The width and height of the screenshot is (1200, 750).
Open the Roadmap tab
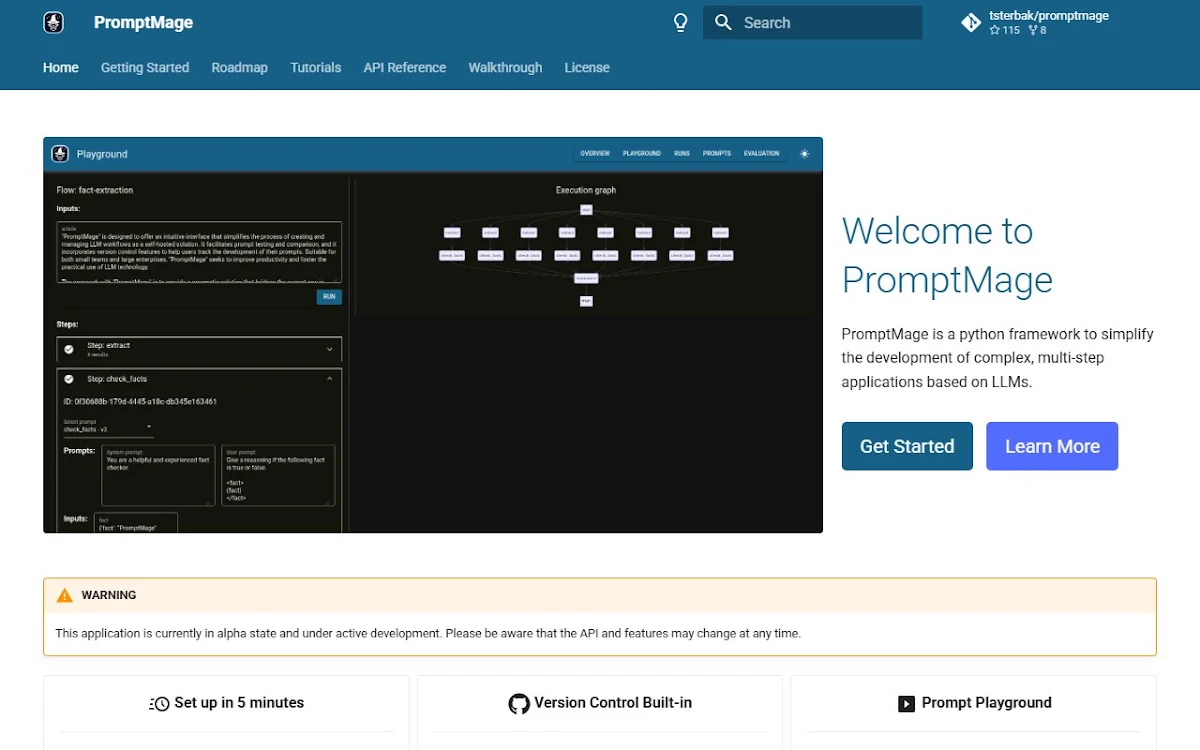coord(240,68)
